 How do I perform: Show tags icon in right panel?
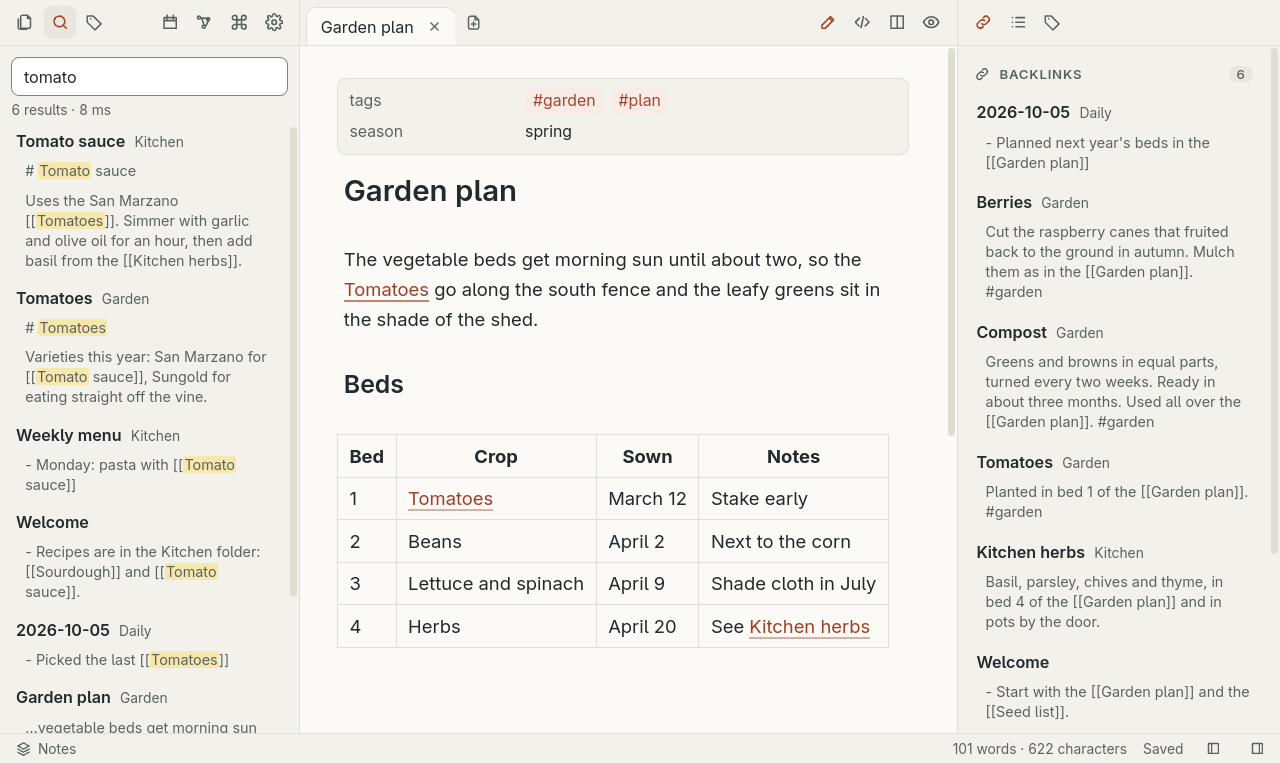point(1052,22)
